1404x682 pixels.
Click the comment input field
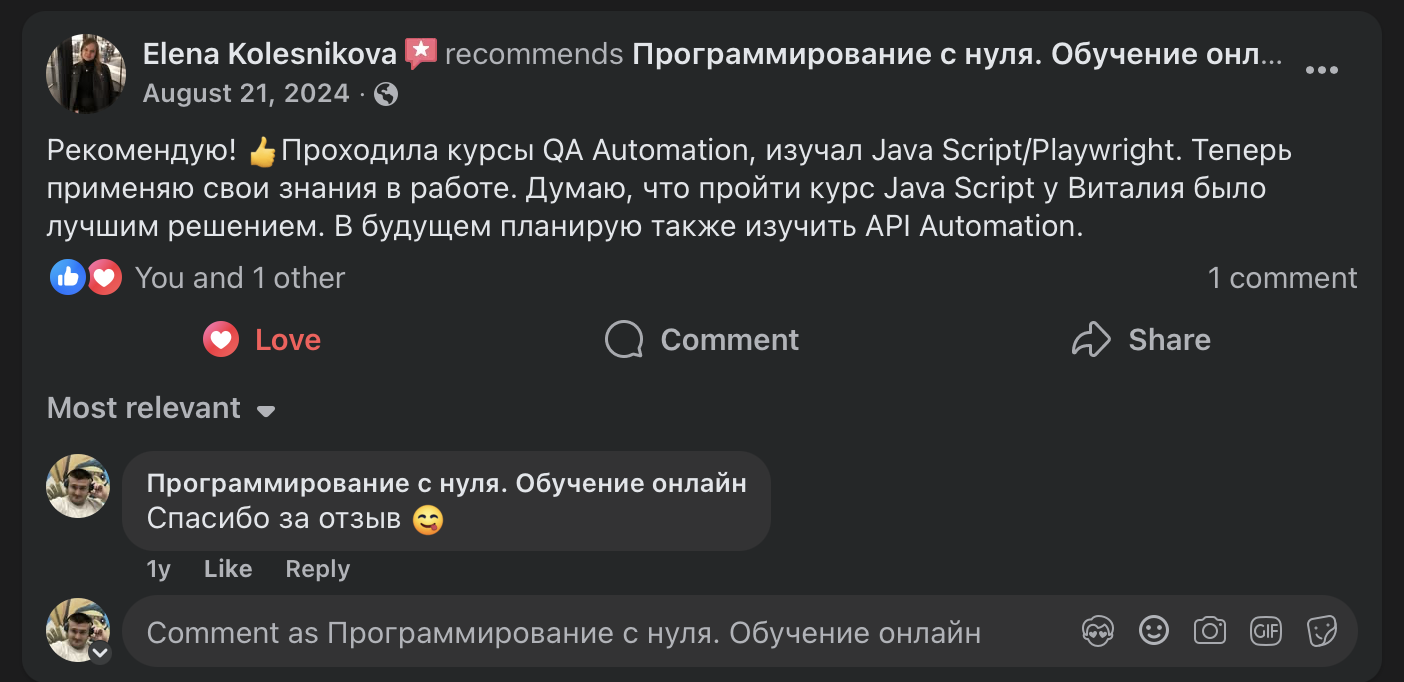tap(560, 631)
